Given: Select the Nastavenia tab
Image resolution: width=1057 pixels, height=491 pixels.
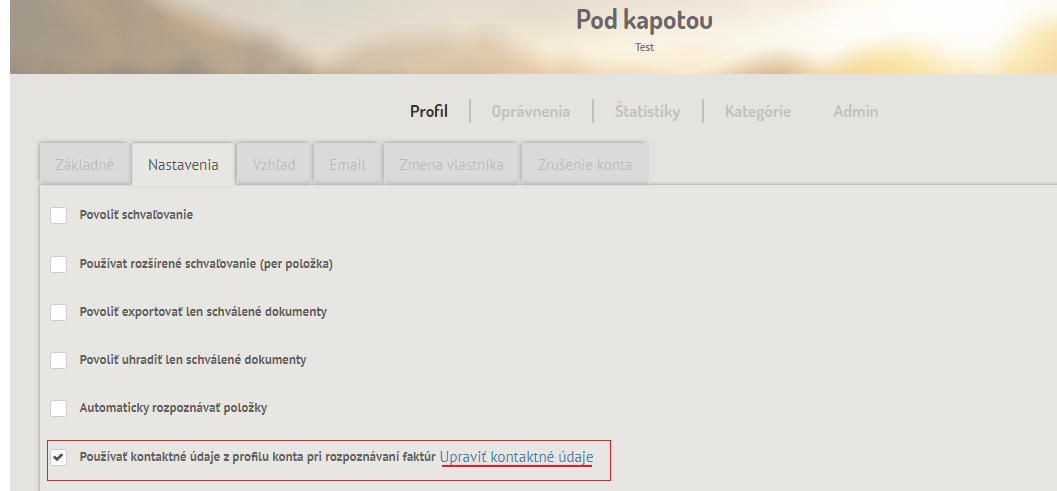Looking at the screenshot, I should click(183, 165).
